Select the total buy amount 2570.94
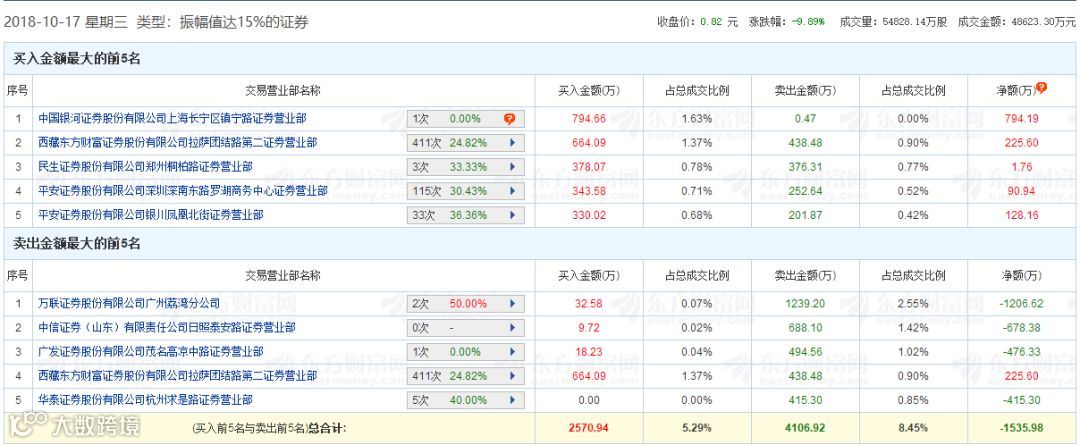This screenshot has height=445, width=1080. click(589, 428)
